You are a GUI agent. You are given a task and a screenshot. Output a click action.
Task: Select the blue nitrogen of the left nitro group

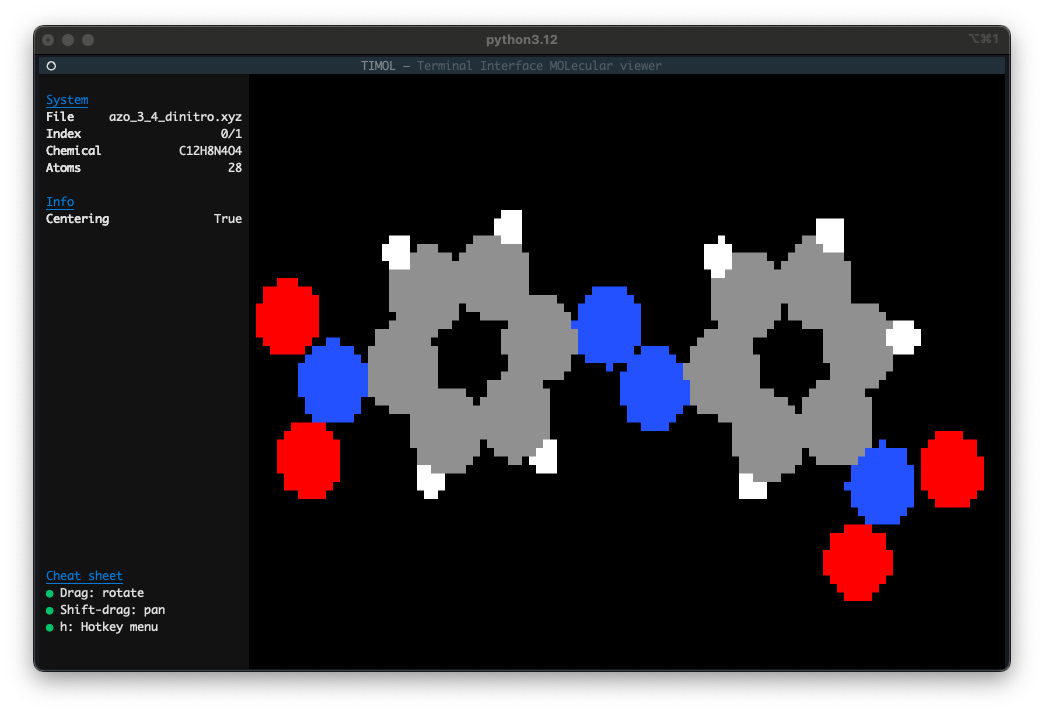[332, 381]
